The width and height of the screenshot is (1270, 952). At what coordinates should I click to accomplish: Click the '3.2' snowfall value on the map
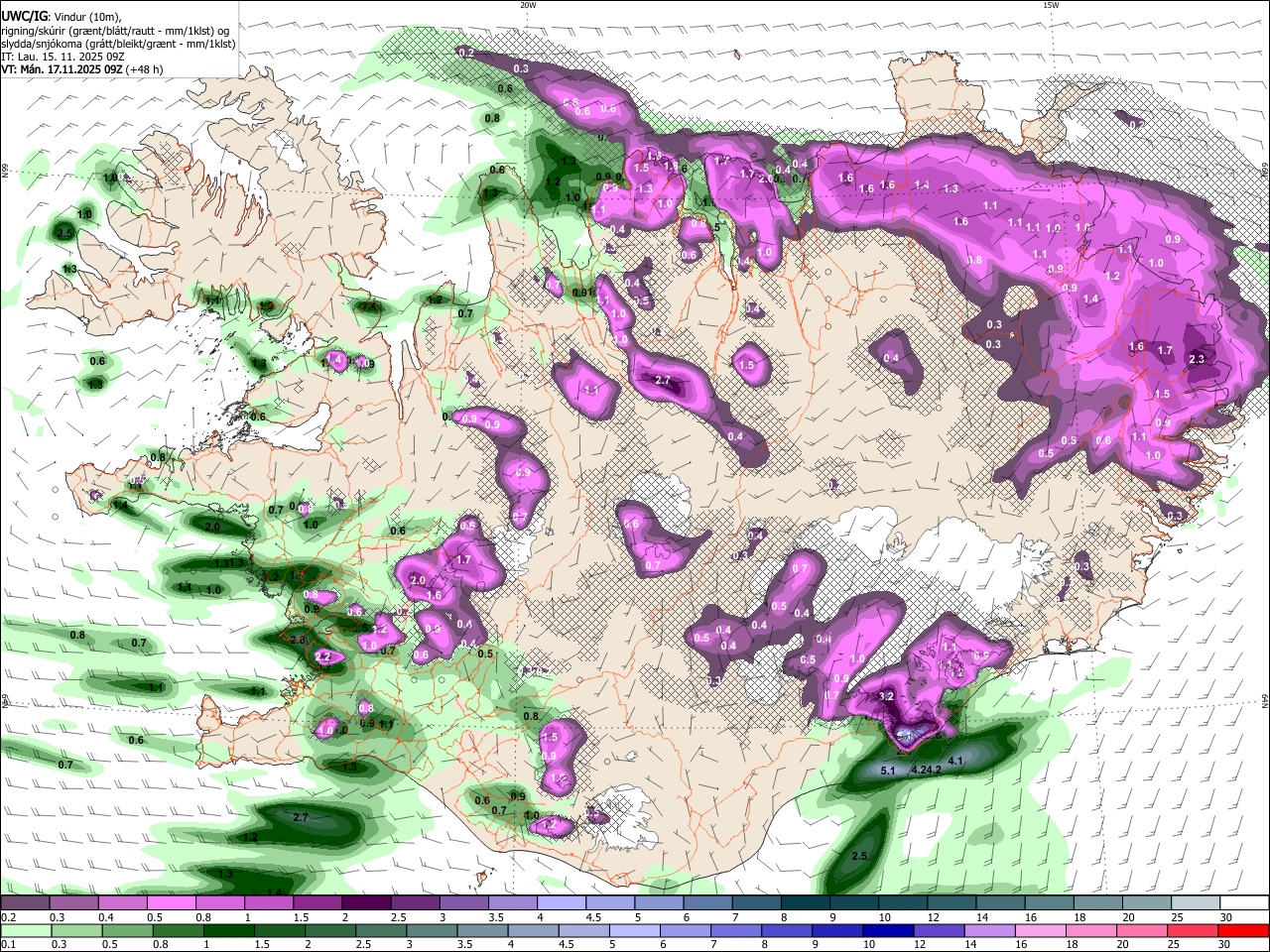[x=887, y=697]
